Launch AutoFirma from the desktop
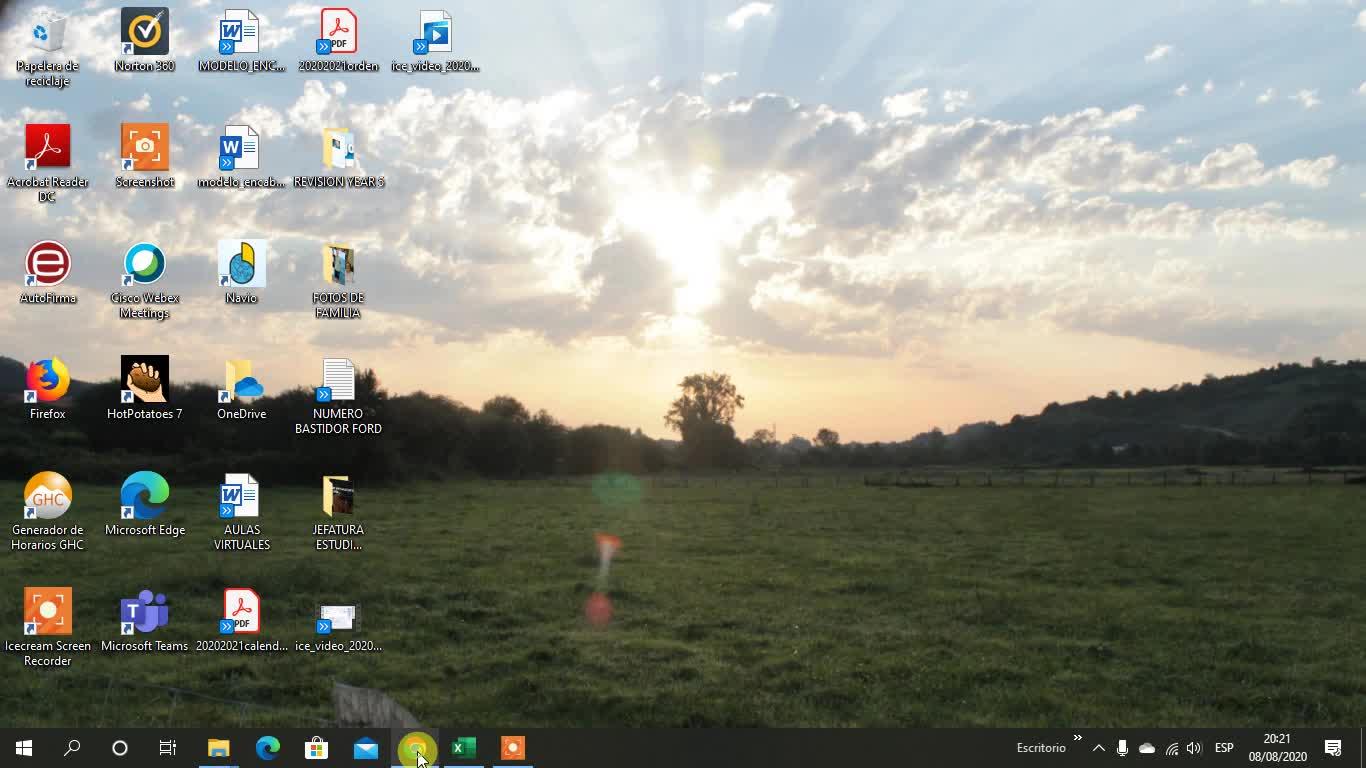Image resolution: width=1366 pixels, height=768 pixels. pos(47,272)
